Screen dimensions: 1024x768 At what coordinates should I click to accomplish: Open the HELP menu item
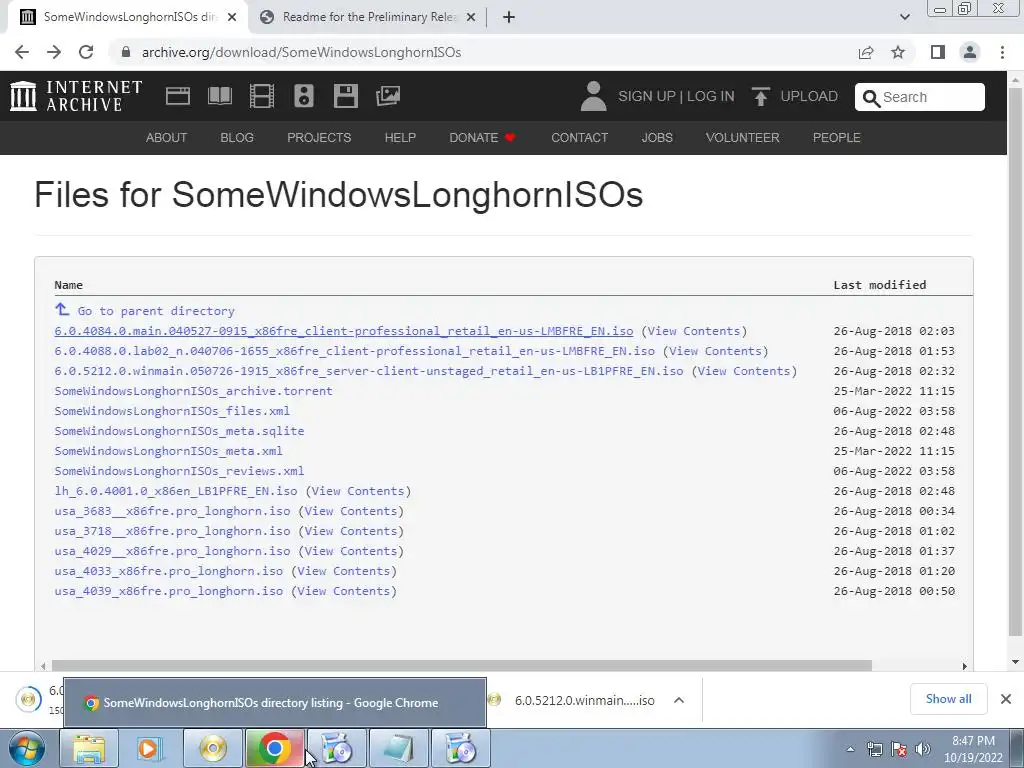(x=400, y=138)
